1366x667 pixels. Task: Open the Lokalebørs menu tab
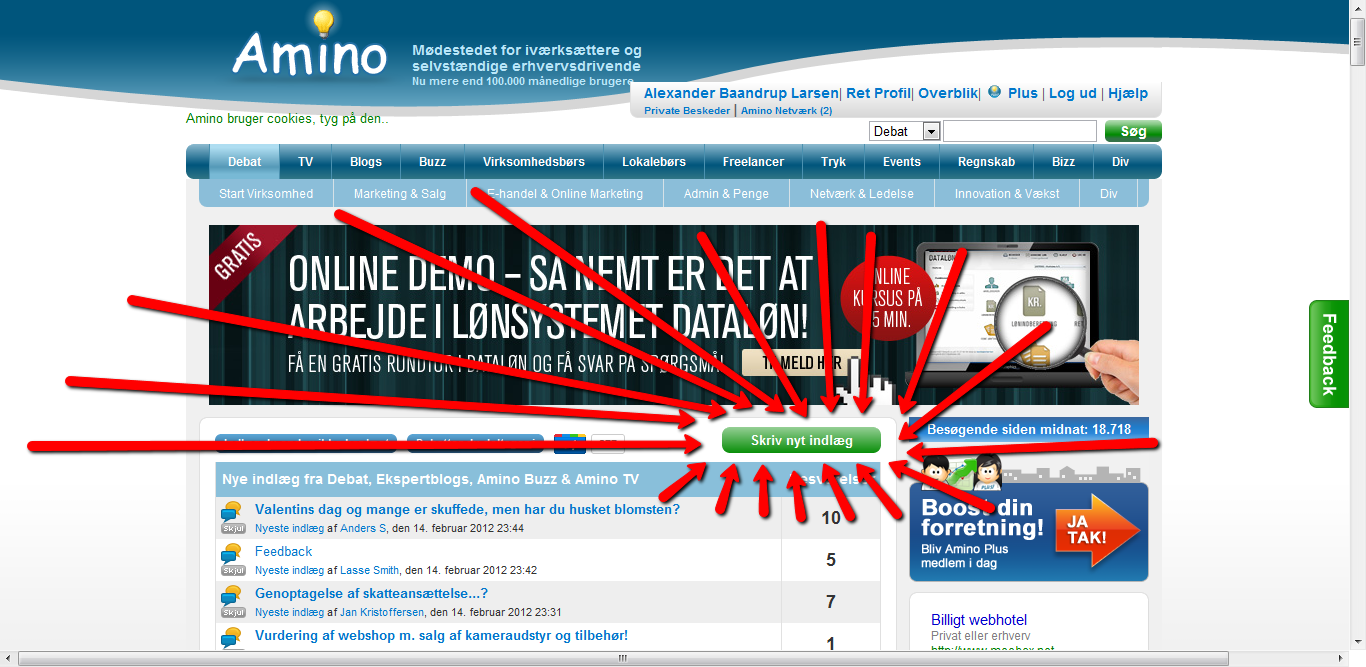pos(654,161)
